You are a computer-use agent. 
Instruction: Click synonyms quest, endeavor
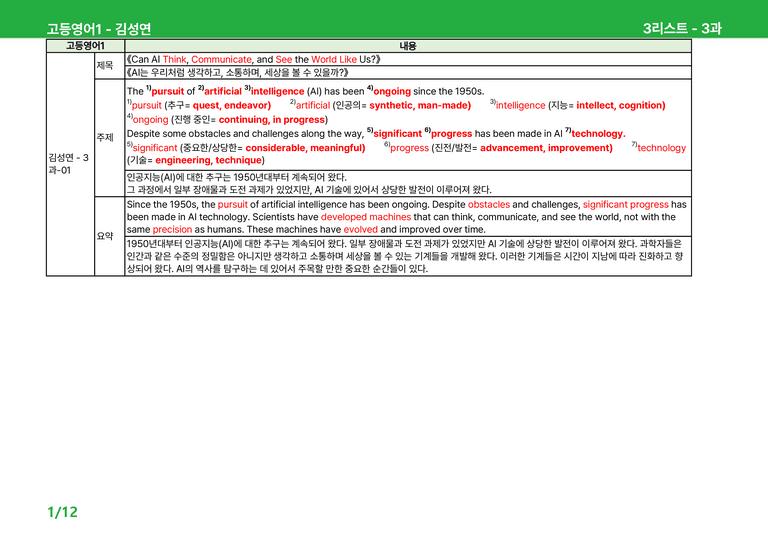click(x=232, y=105)
